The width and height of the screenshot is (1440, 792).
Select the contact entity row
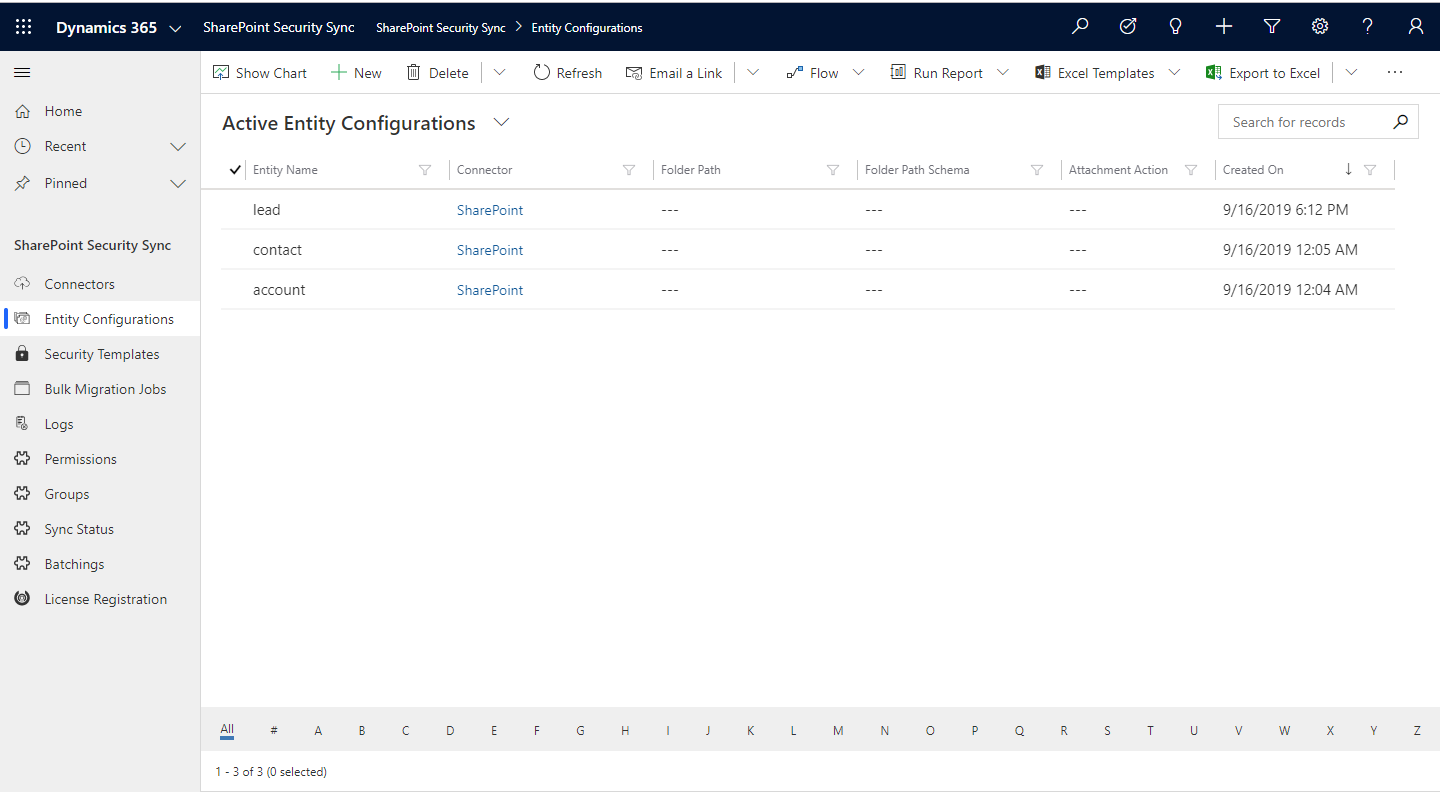coord(808,250)
